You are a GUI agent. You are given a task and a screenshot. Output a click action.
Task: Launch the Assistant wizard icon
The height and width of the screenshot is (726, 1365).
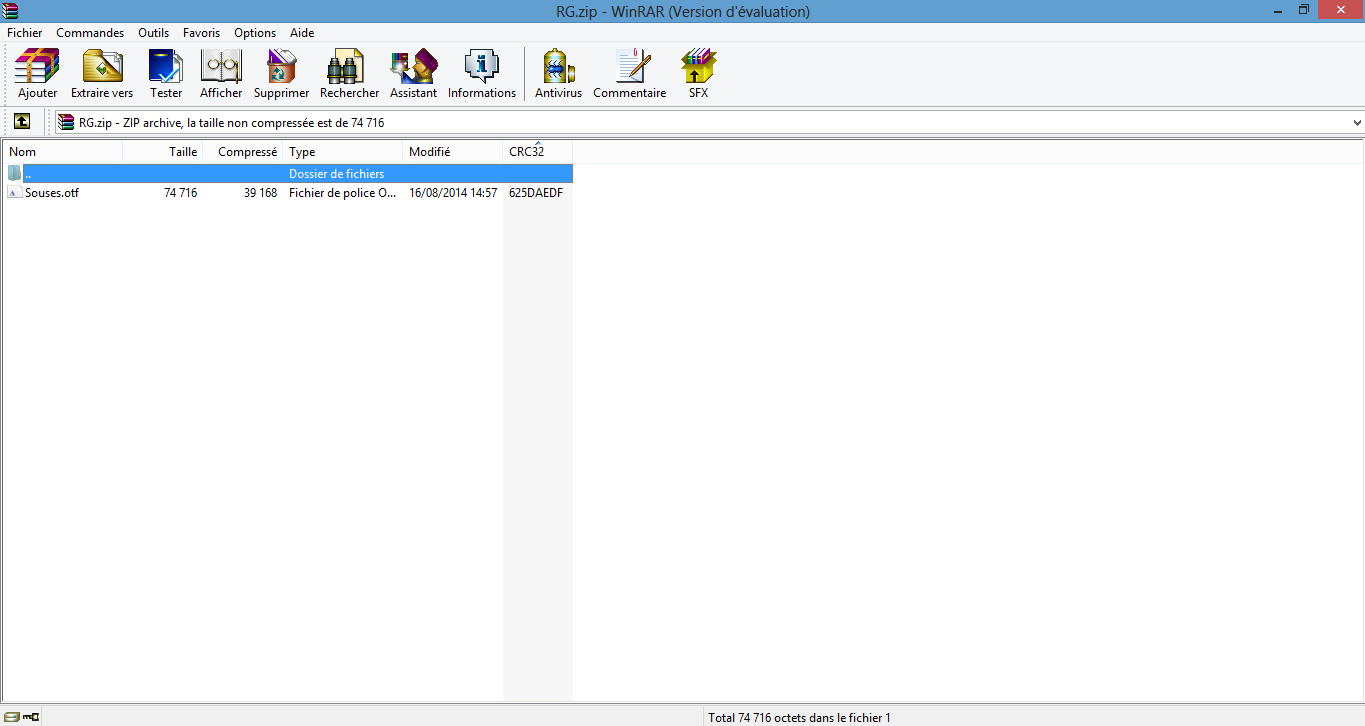[413, 67]
